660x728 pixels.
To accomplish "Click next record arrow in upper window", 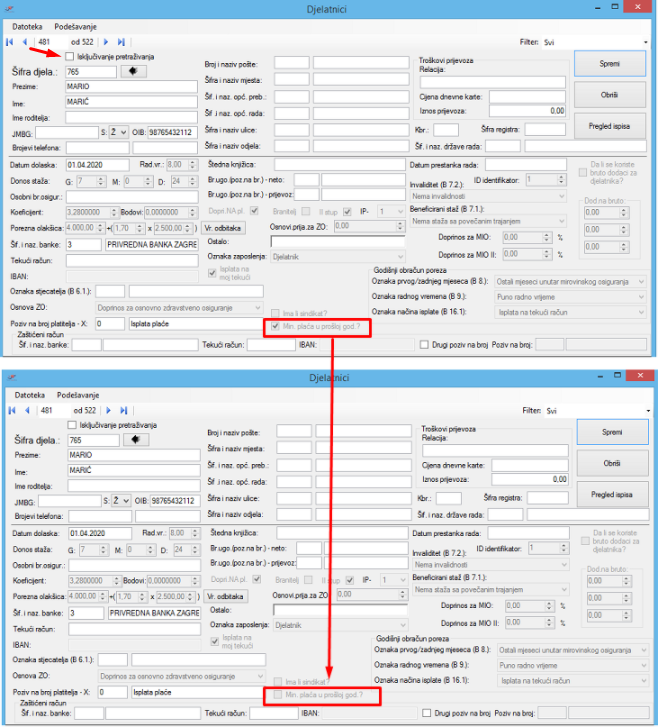I will click(105, 42).
